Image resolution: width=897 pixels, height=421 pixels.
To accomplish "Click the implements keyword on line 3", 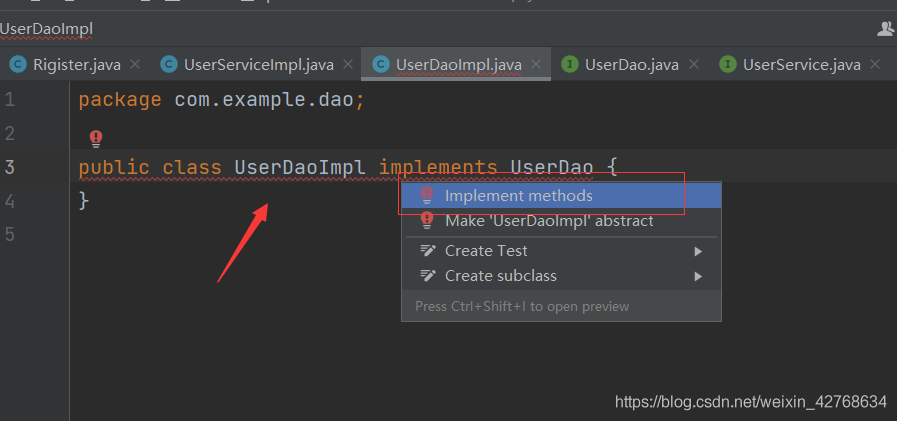I will click(438, 168).
